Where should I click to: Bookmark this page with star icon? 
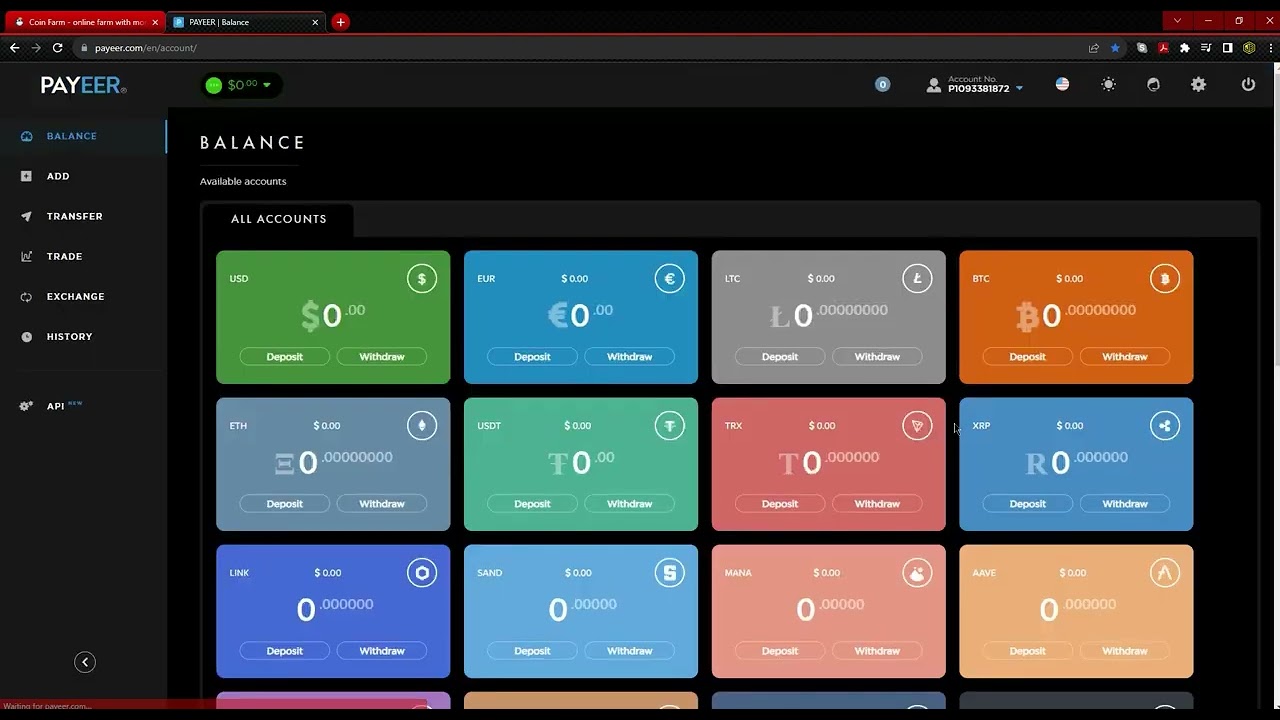(1115, 48)
